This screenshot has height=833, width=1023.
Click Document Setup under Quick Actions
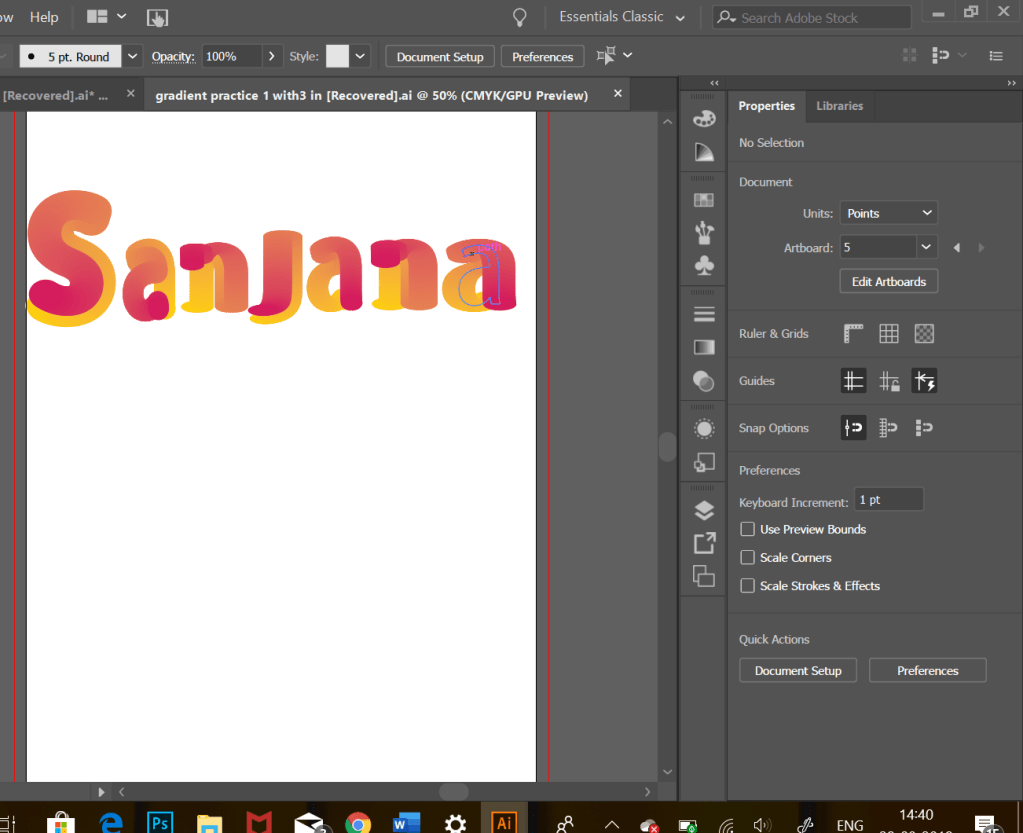click(x=797, y=671)
